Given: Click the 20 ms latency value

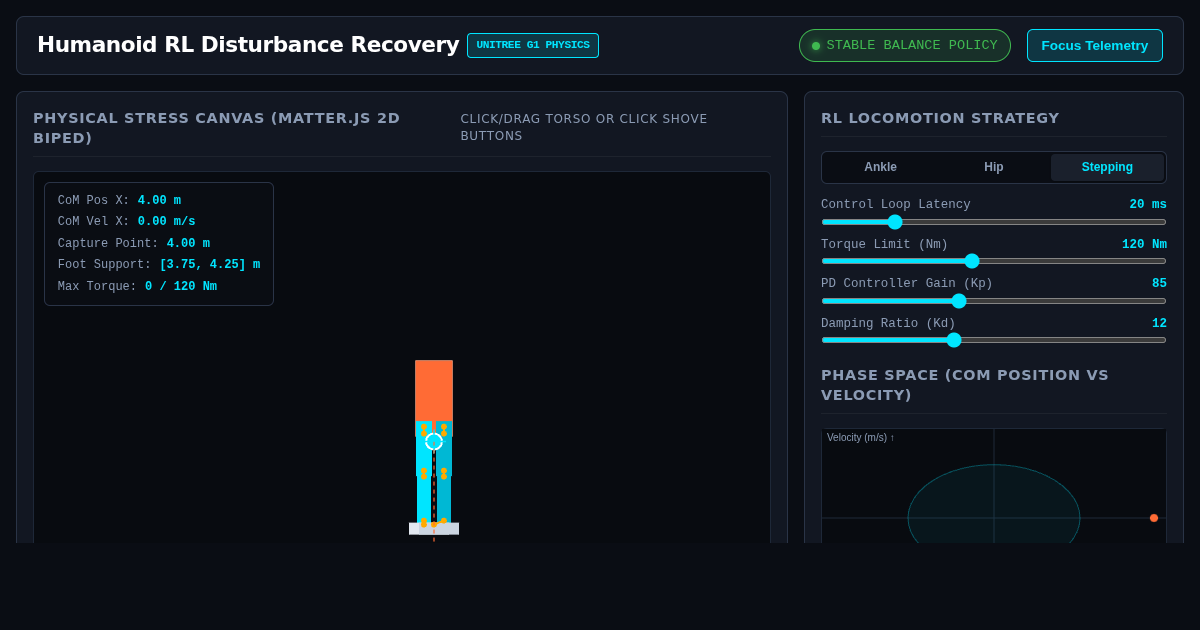Looking at the screenshot, I should [x=1148, y=205].
